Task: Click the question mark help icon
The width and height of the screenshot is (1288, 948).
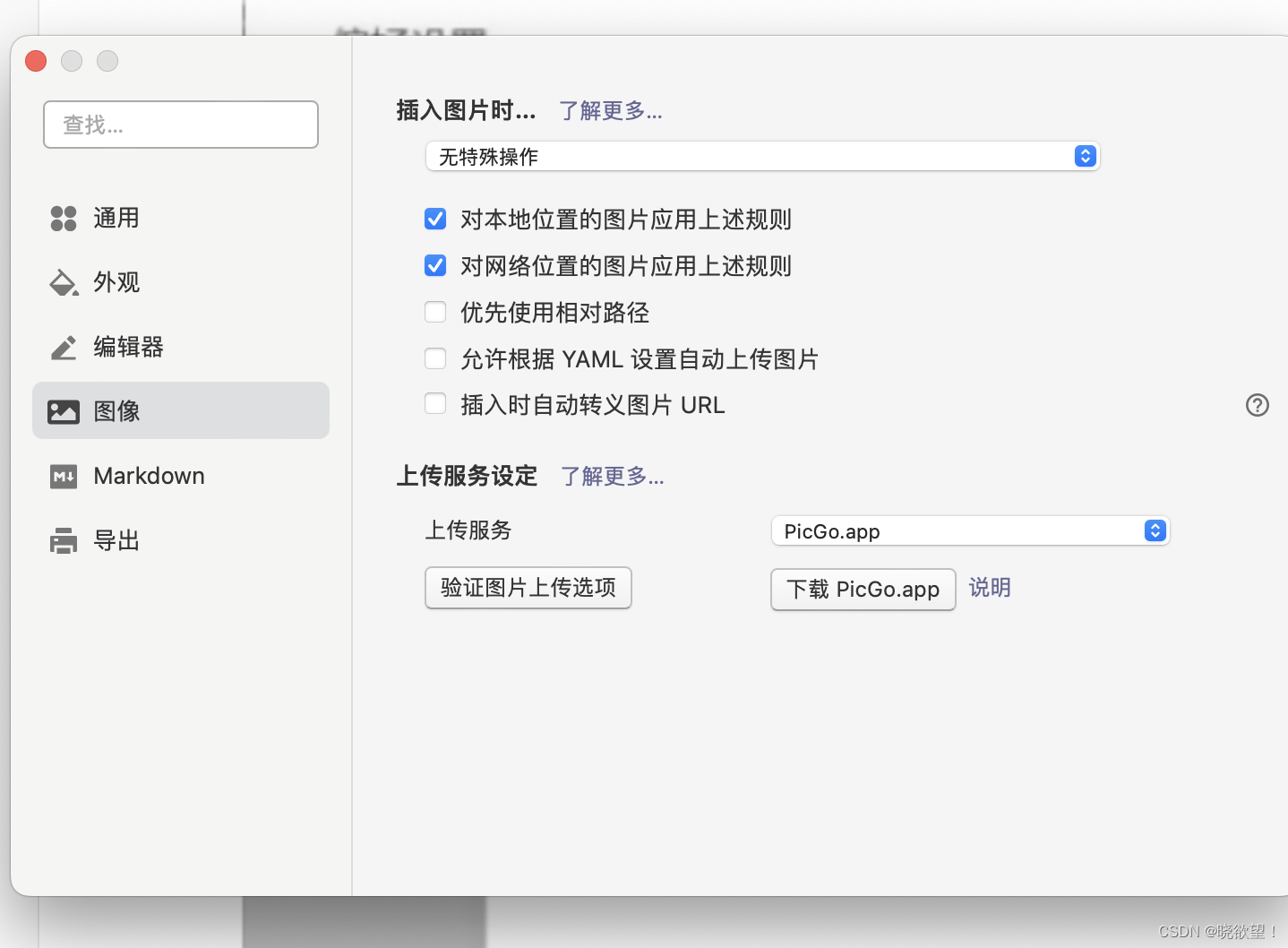Action: pos(1258,405)
